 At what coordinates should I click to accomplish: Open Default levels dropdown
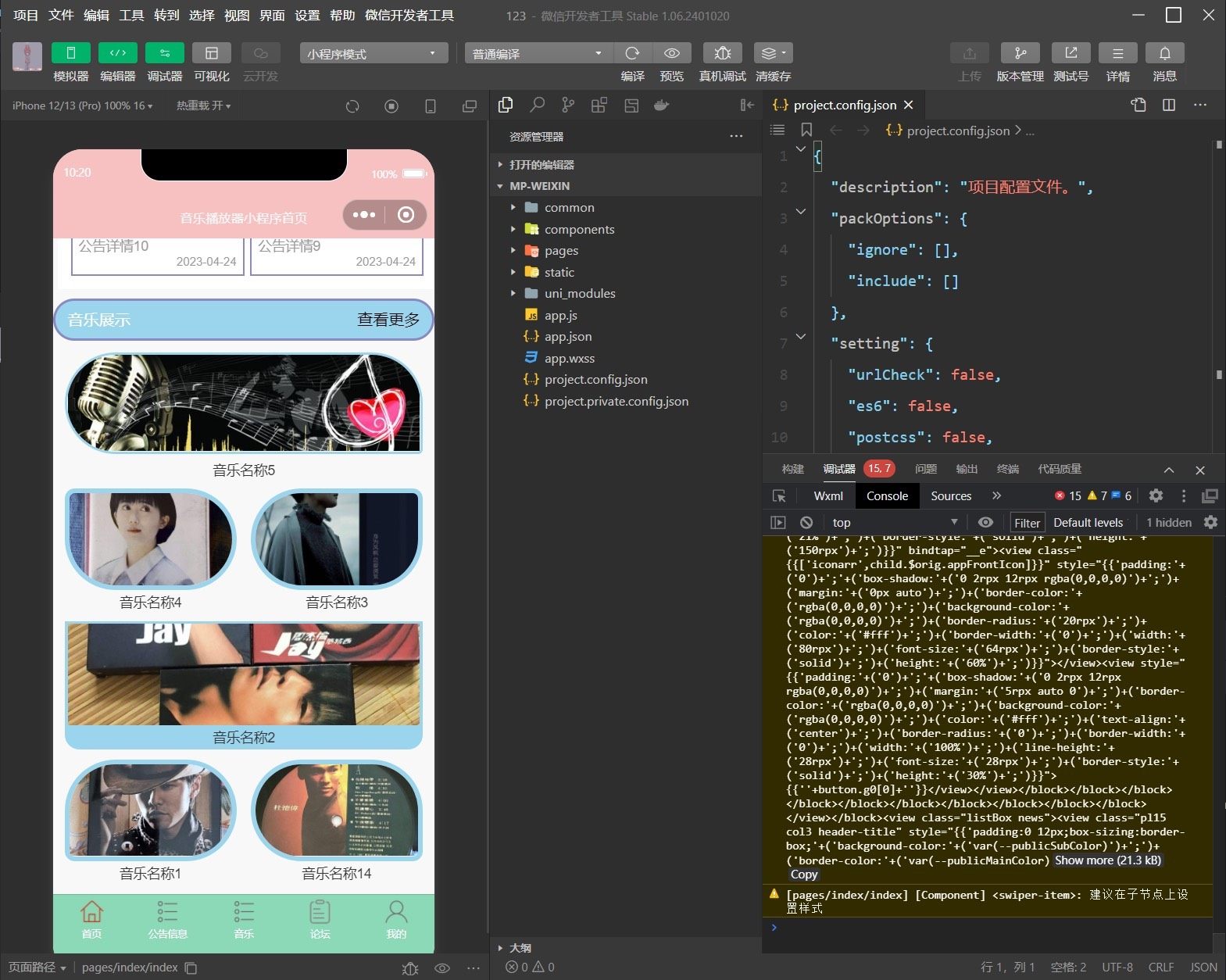(1088, 523)
